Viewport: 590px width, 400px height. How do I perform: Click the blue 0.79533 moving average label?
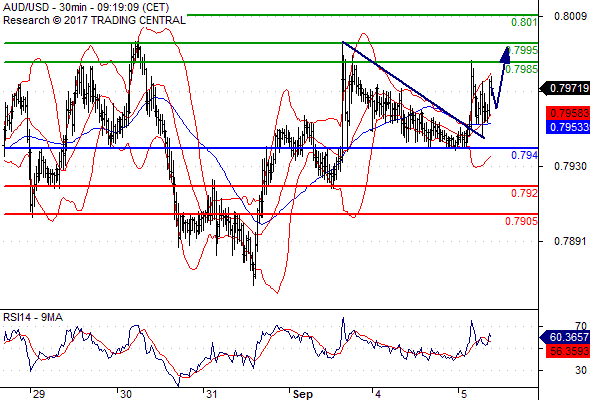568,127
